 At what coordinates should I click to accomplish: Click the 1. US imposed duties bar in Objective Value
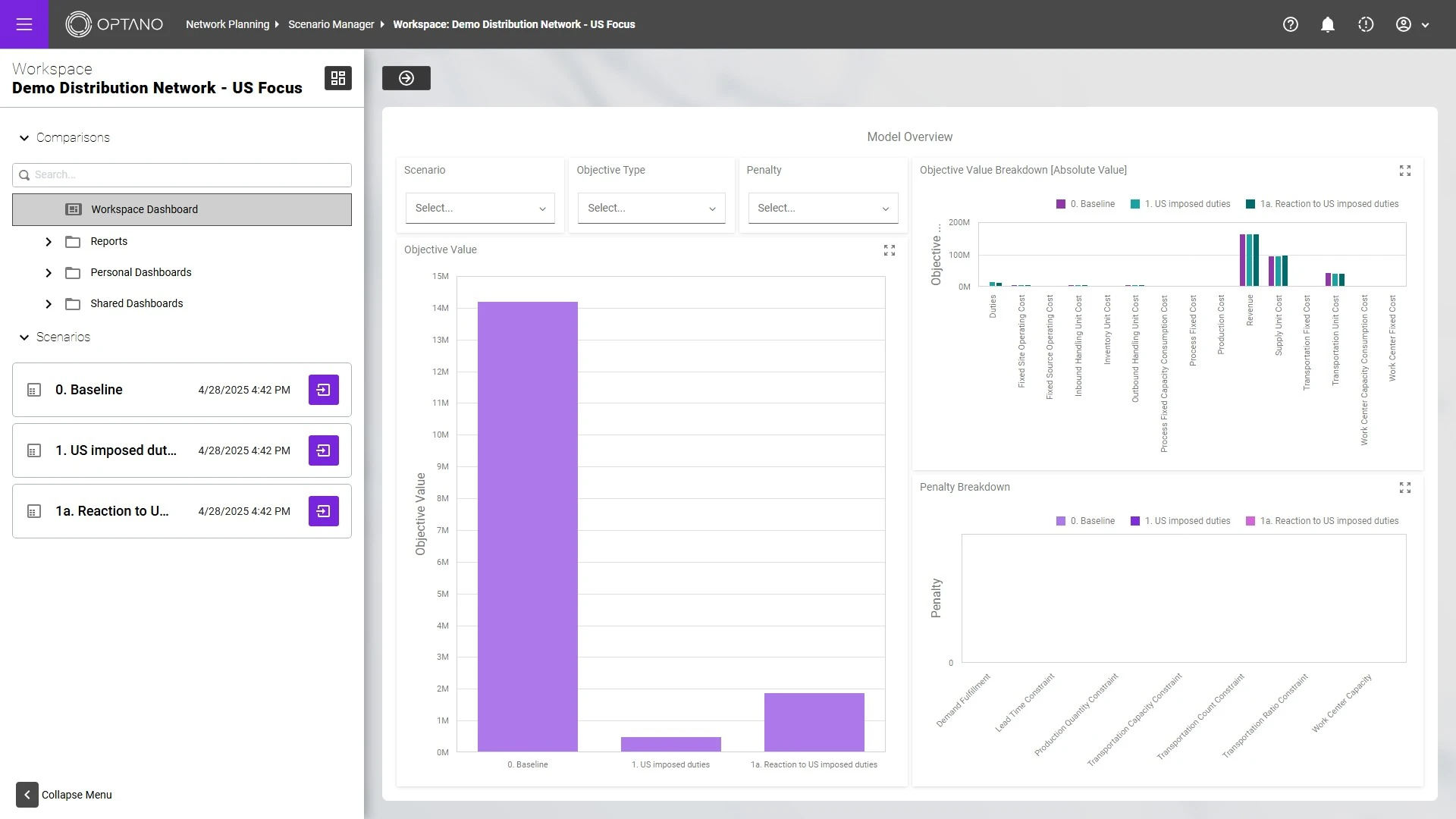coord(671,745)
